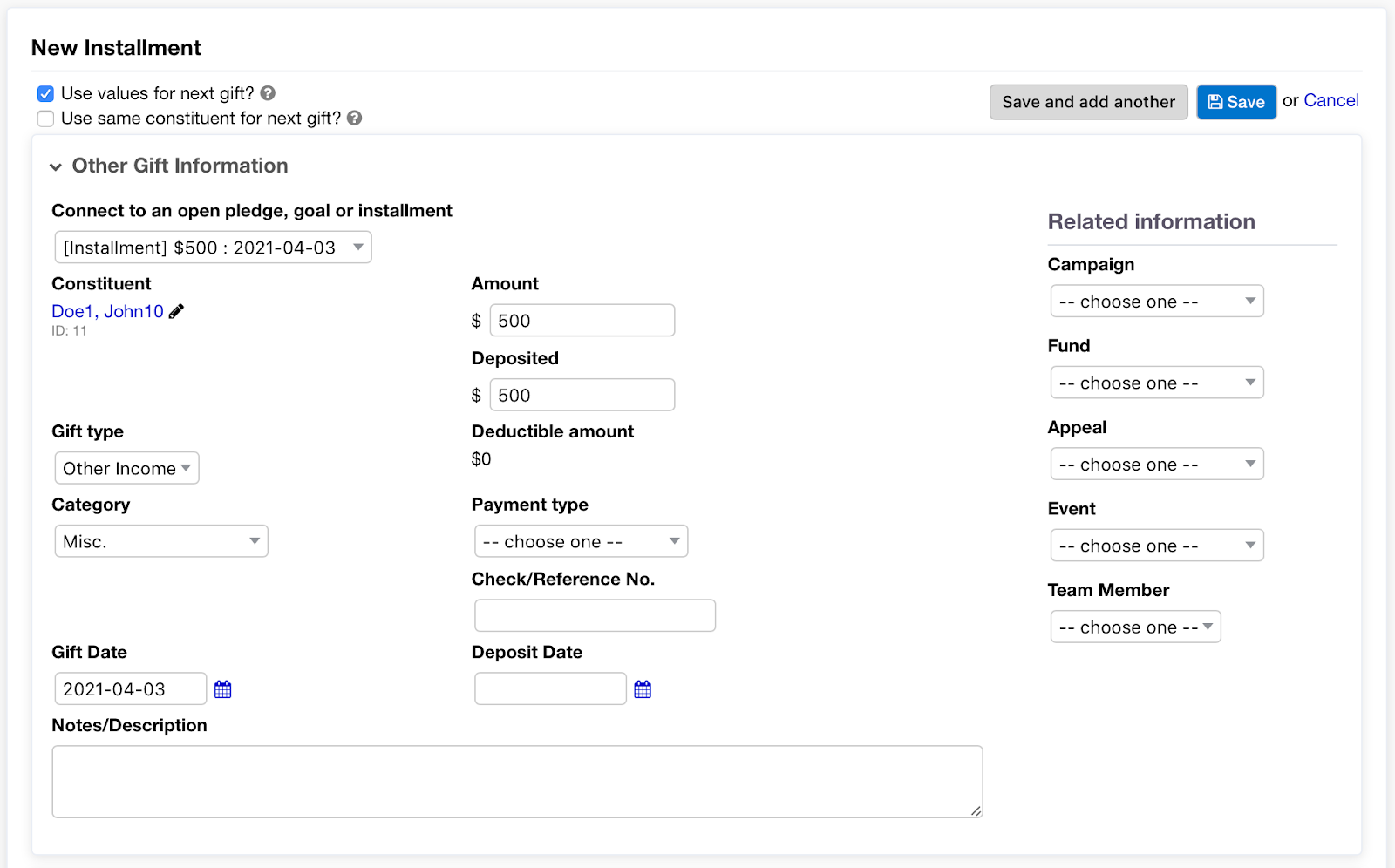Image resolution: width=1395 pixels, height=868 pixels.
Task: Click help icon beside 'Use same constituent for next gift?'
Action: [x=355, y=119]
